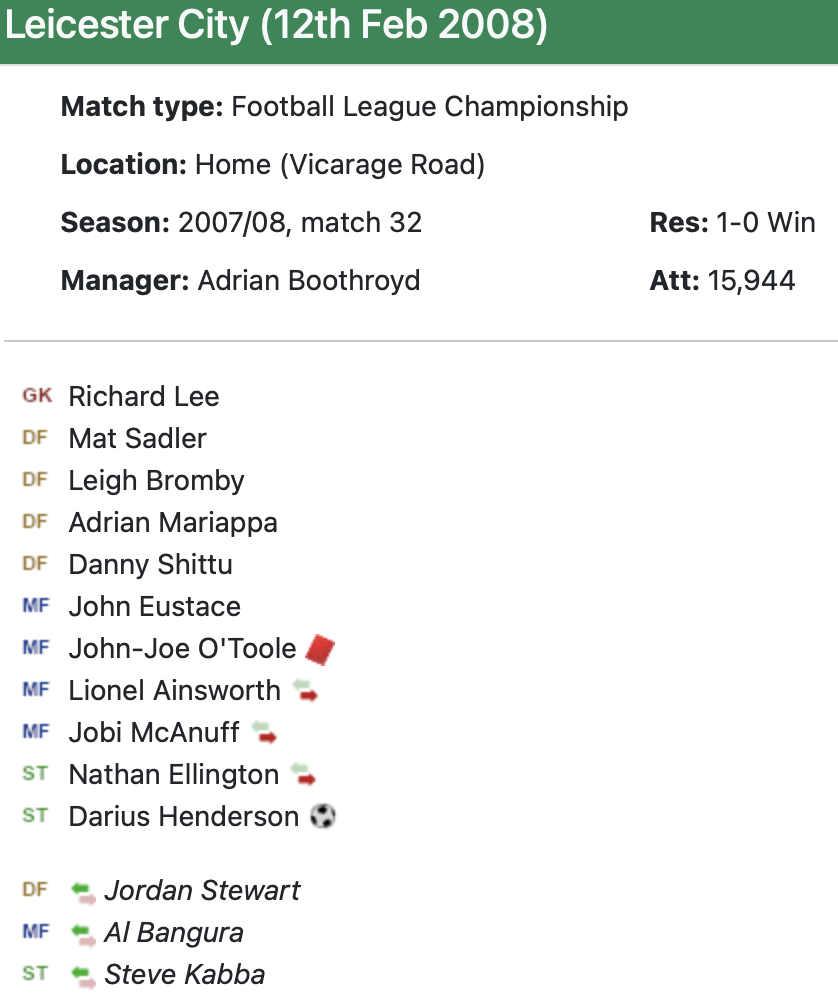Click the sub-on arrows before Jordan Stewart
Image resolution: width=838 pixels, height=1002 pixels.
click(83, 891)
